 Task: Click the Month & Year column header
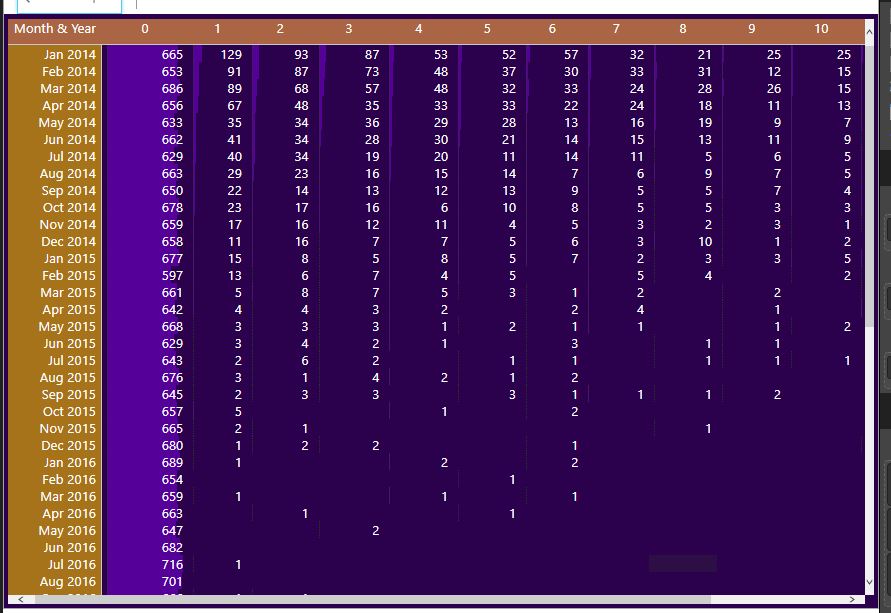55,28
